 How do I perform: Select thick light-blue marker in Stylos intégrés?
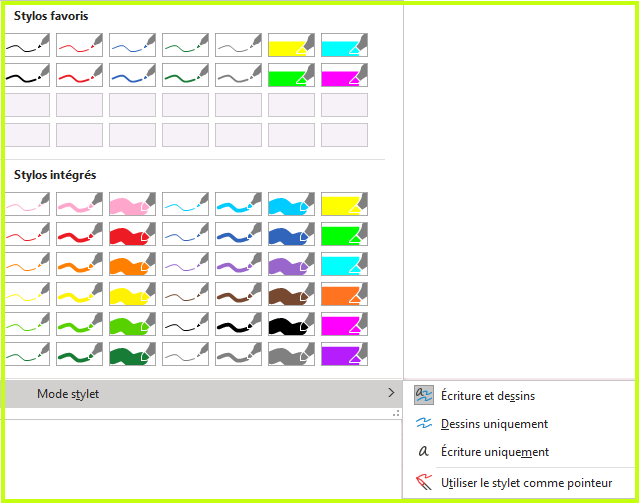[x=291, y=204]
